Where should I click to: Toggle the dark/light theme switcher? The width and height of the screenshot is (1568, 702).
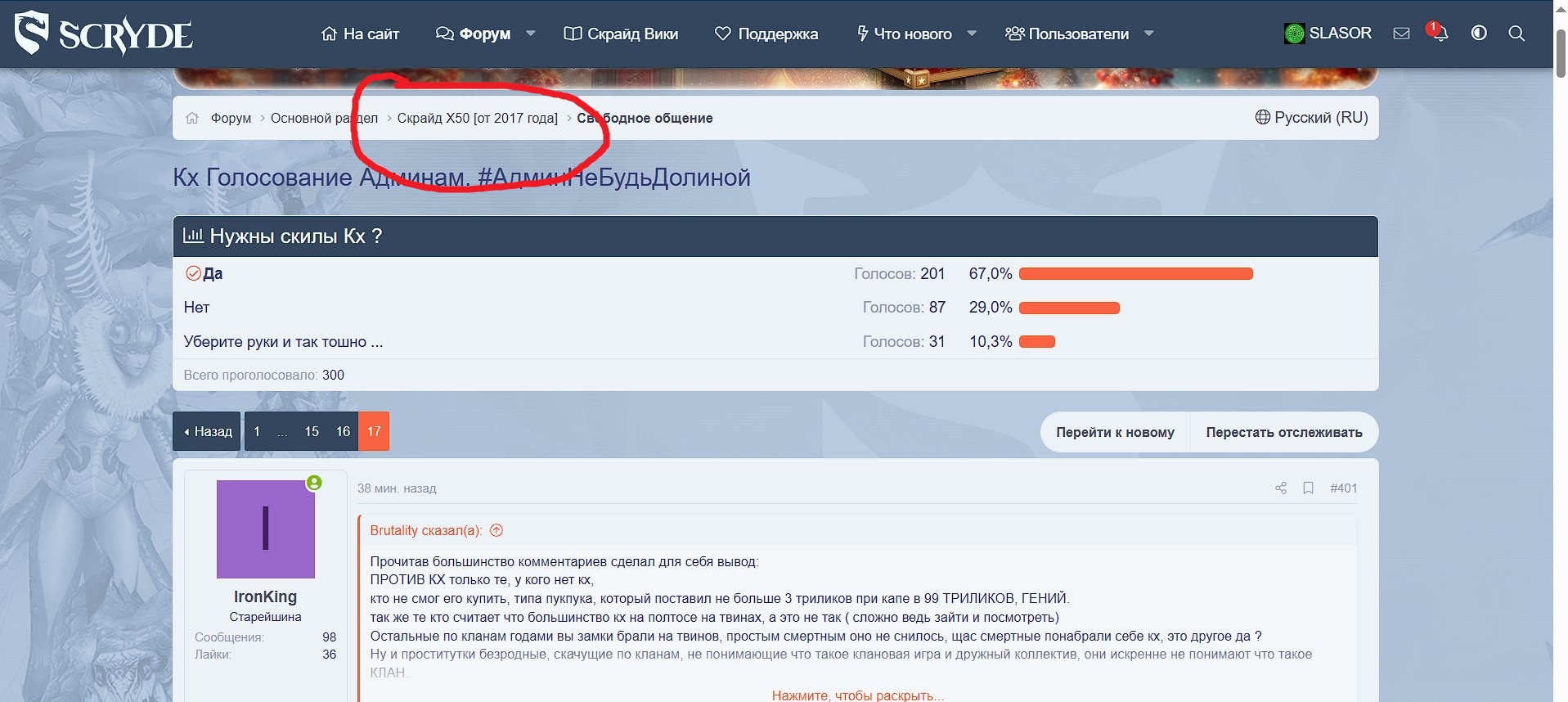[1479, 34]
